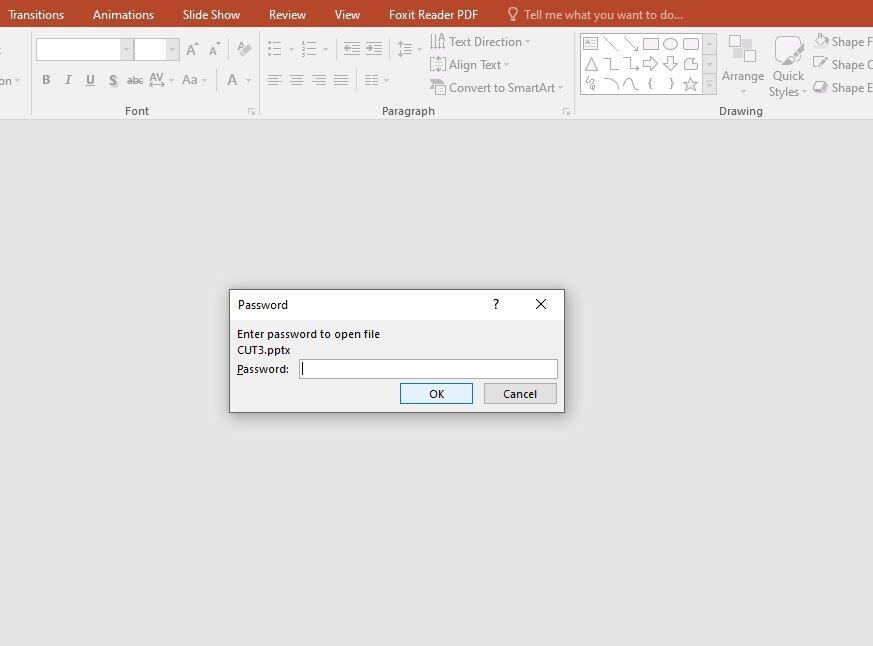Viewport: 873px width, 646px height.
Task: Toggle bold formatting
Action: (46, 80)
